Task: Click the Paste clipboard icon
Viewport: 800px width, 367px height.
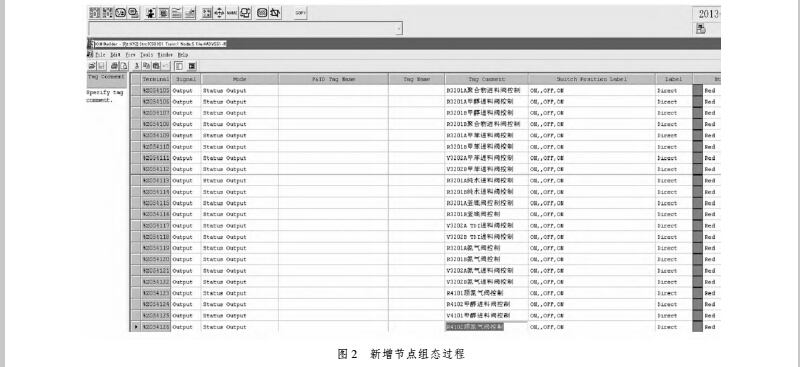Action: pos(156,66)
